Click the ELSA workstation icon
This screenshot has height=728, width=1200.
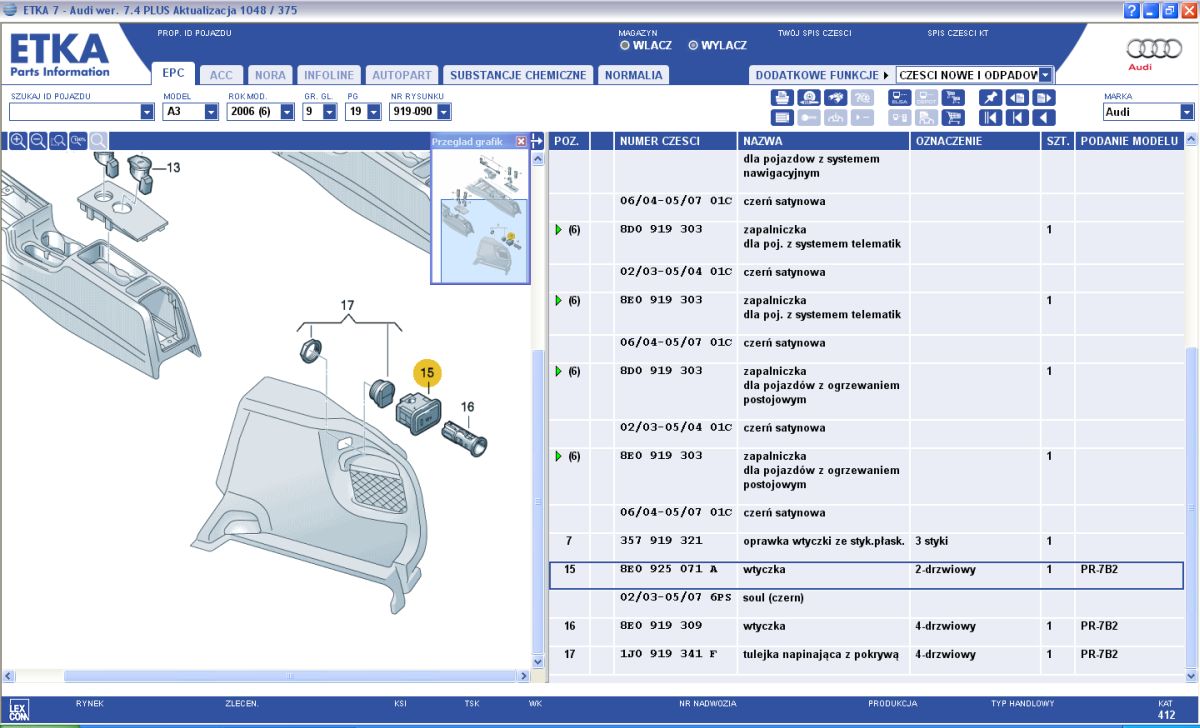click(899, 98)
